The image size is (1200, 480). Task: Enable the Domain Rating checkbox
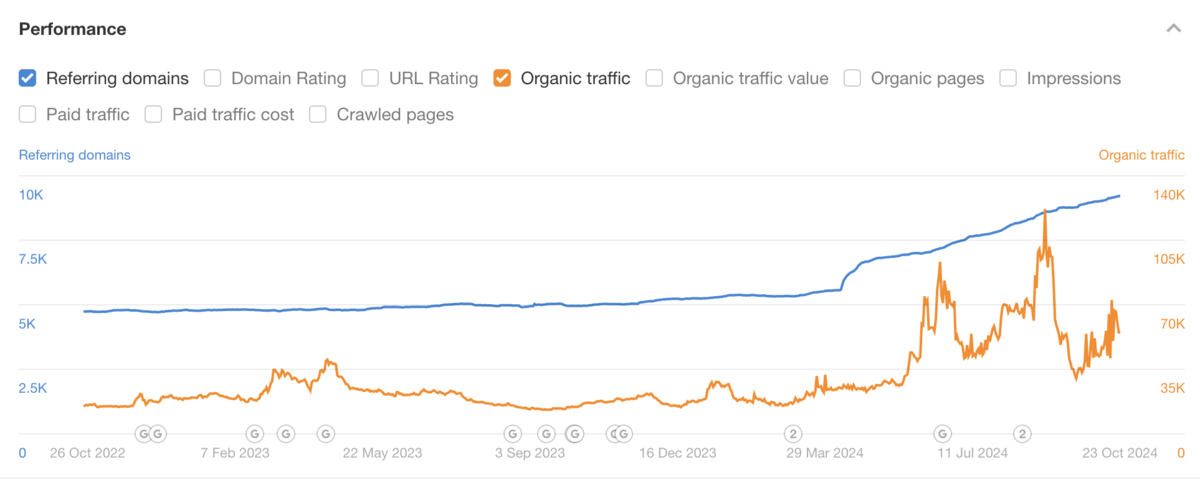pyautogui.click(x=213, y=78)
